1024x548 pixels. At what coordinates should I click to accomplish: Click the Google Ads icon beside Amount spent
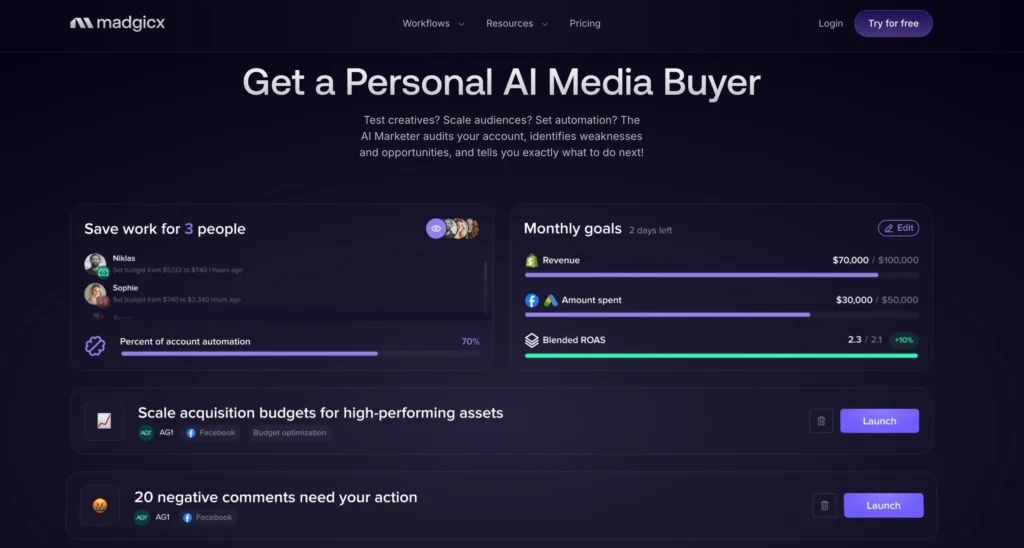click(x=550, y=300)
